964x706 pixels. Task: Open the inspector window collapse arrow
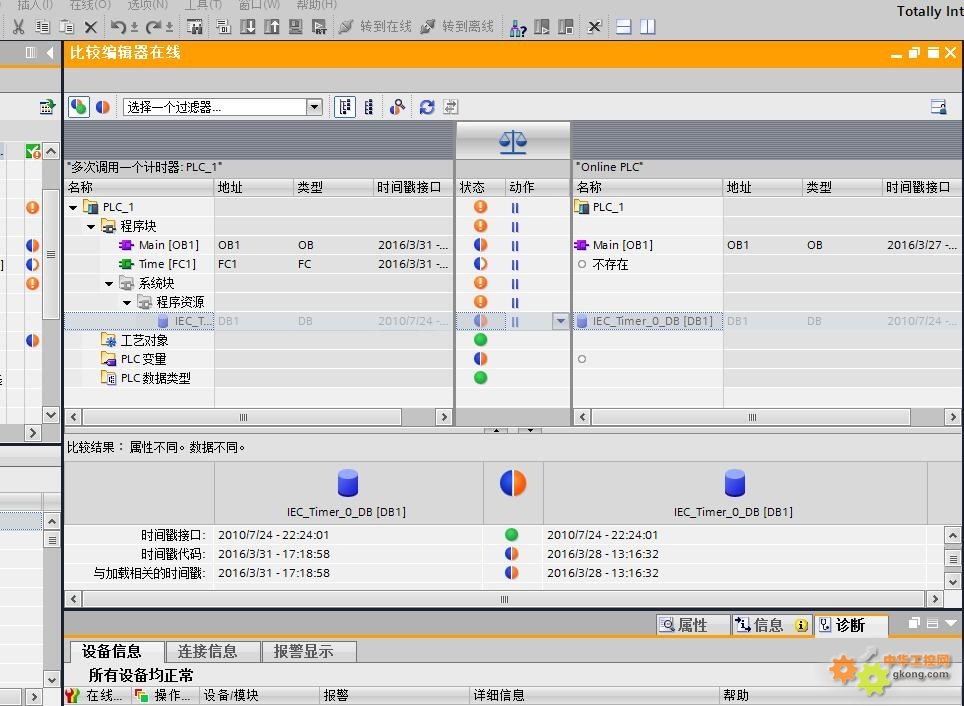pyautogui.click(x=950, y=624)
